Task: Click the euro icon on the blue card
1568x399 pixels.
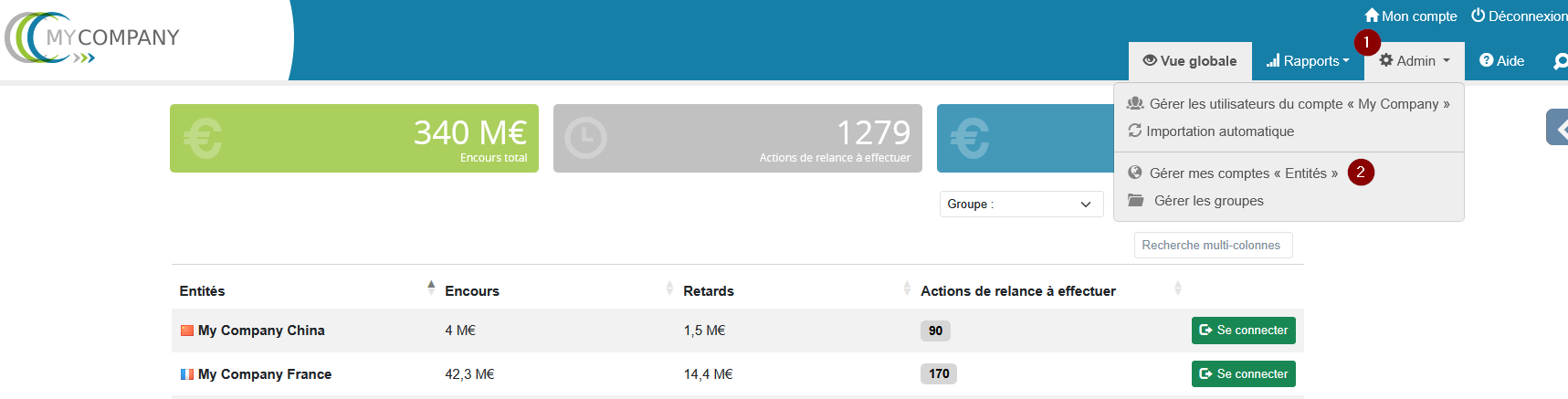Action: click(970, 139)
